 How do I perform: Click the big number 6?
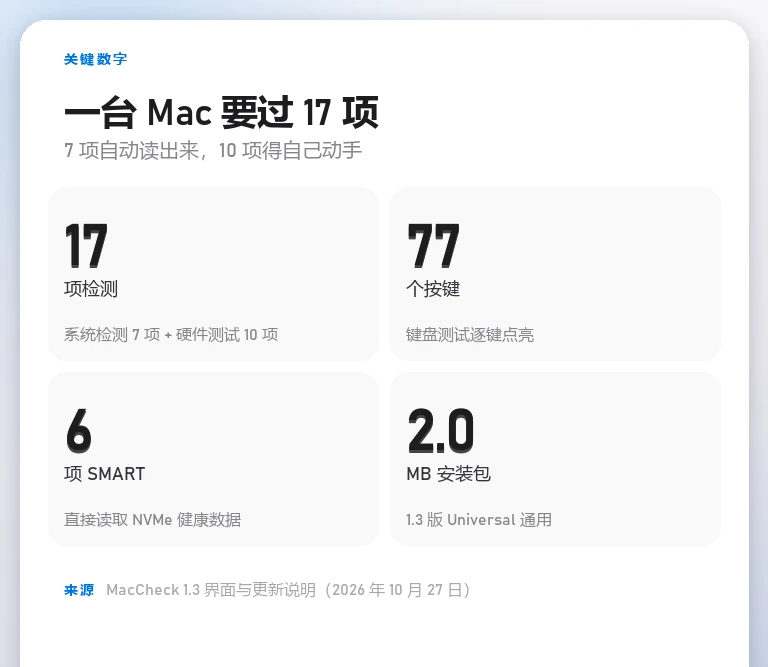tap(78, 430)
